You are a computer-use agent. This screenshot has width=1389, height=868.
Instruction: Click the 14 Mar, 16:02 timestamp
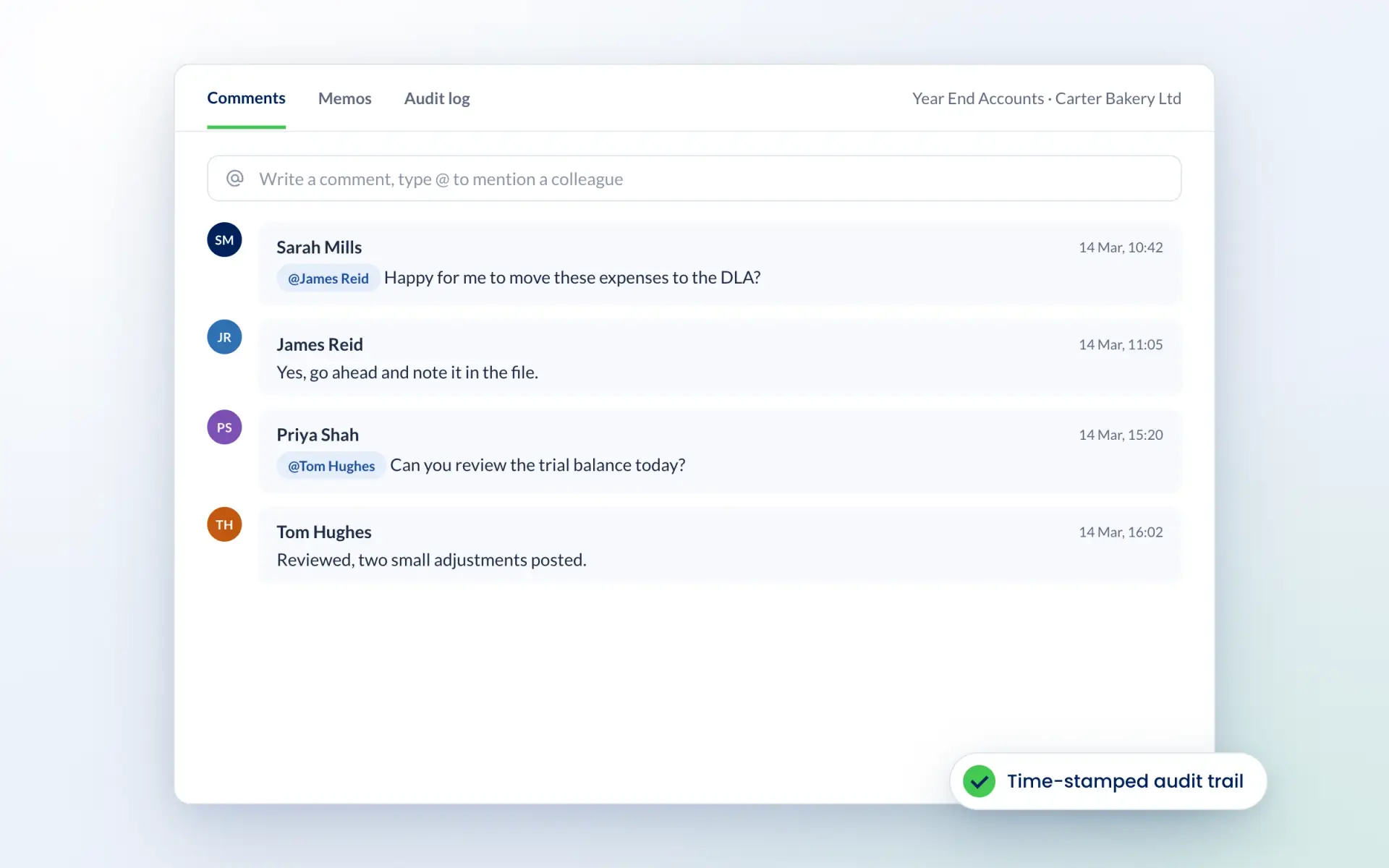[x=1121, y=532]
